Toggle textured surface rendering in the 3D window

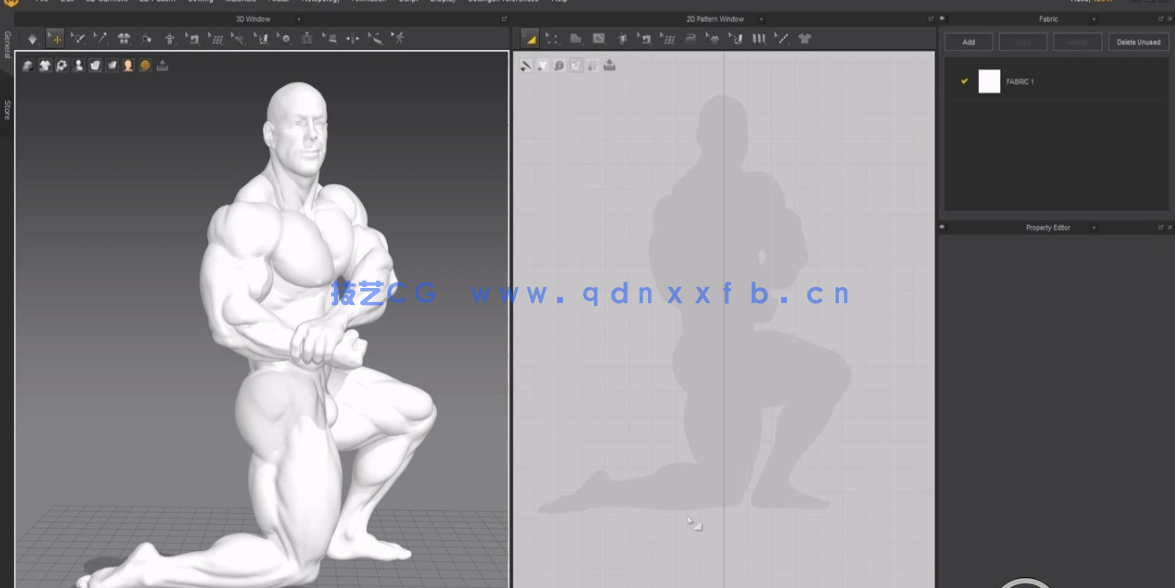tap(145, 65)
